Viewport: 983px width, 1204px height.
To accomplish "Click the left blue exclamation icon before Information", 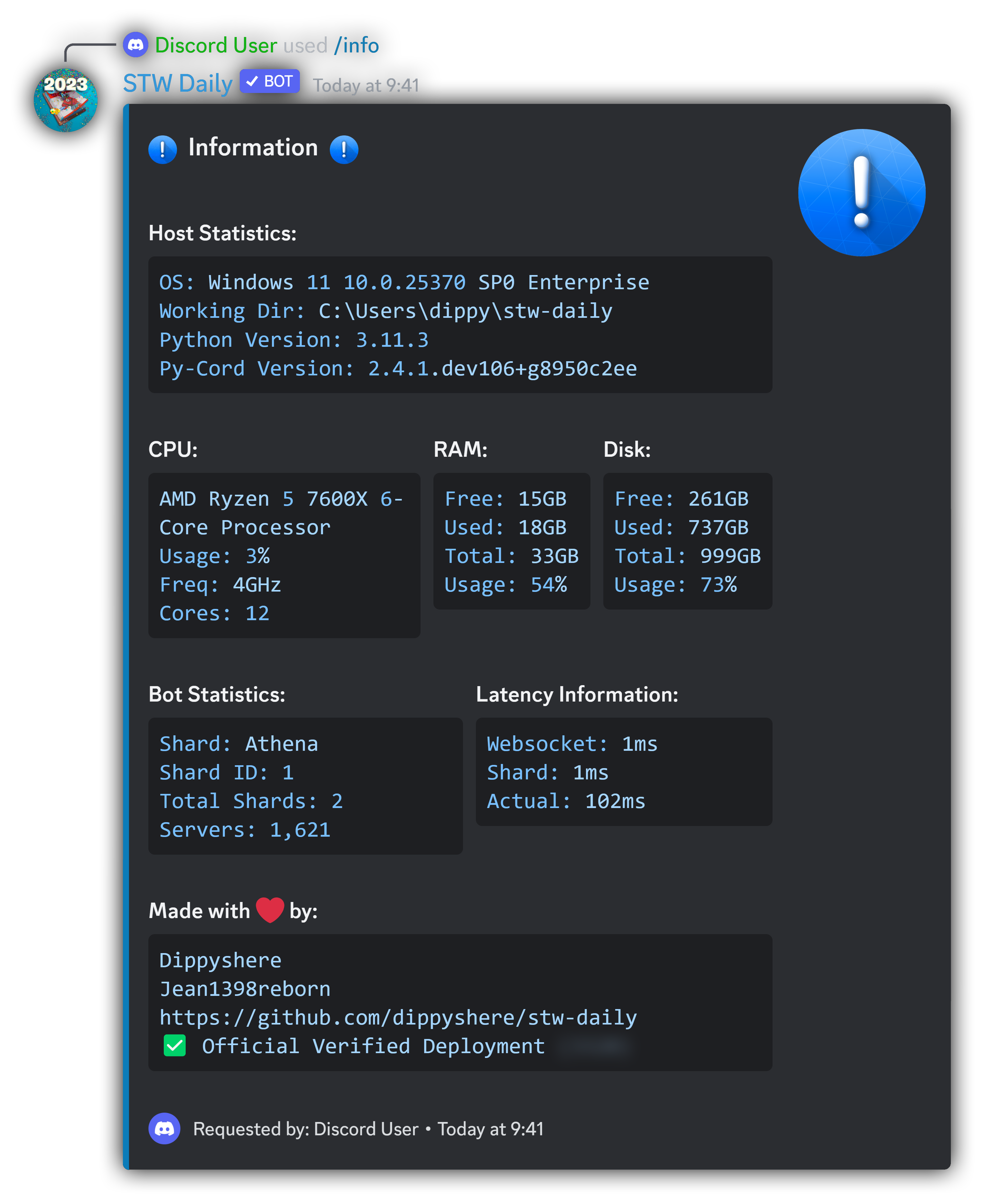I will point(162,150).
